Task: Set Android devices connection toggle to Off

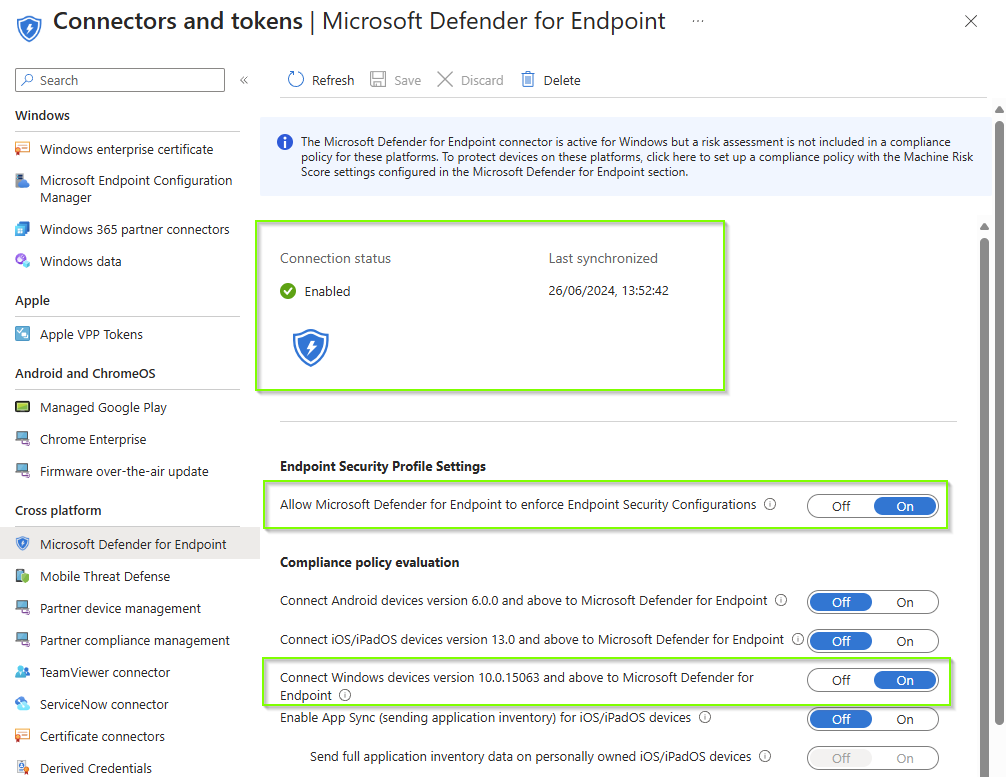Action: pos(840,602)
